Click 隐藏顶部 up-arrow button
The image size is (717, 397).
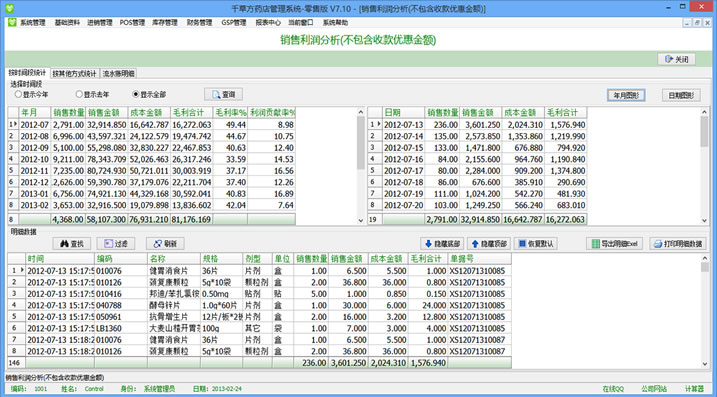coord(489,244)
